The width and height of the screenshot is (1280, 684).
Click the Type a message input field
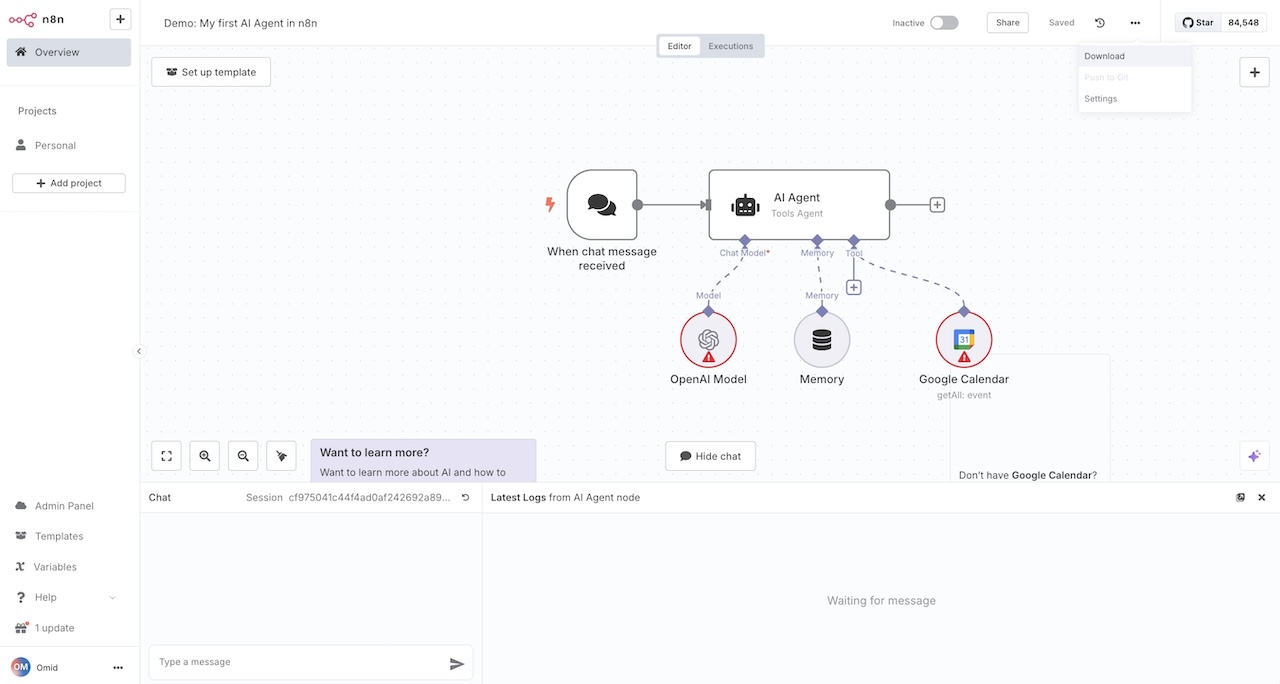pyautogui.click(x=290, y=661)
